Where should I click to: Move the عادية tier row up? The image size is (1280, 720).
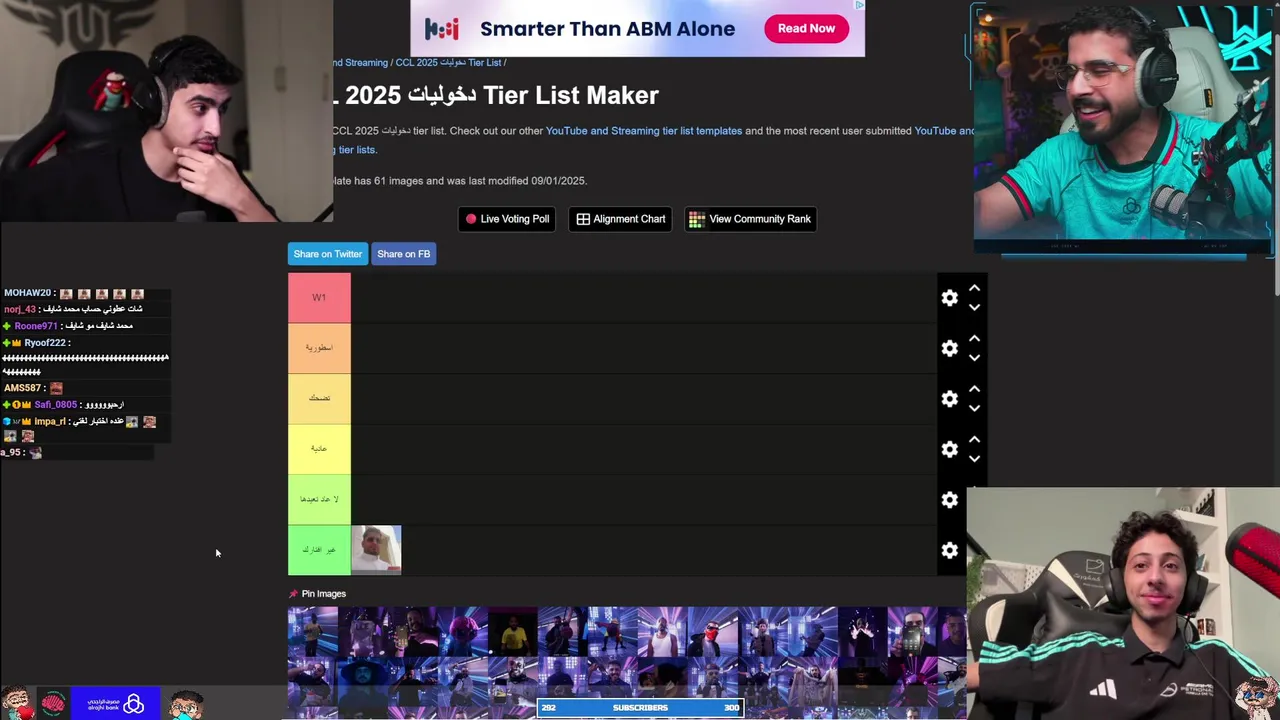pos(974,439)
